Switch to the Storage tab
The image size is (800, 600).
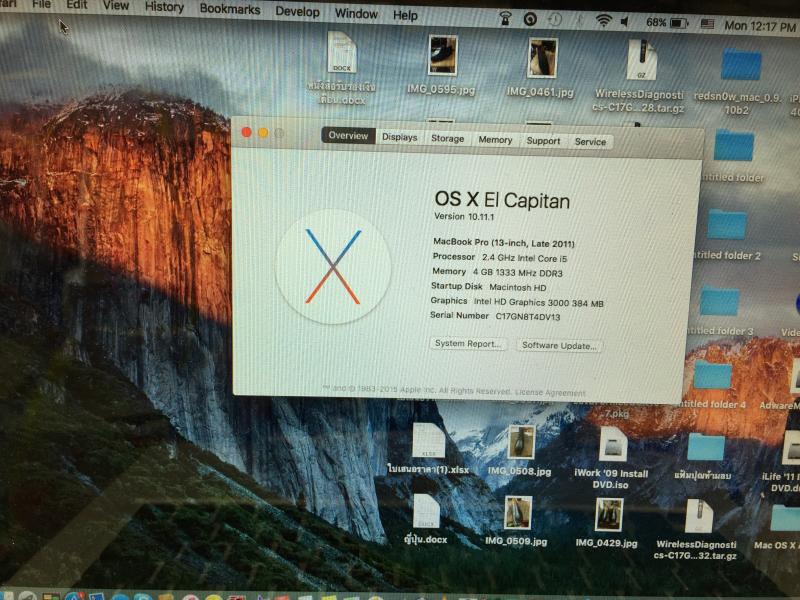click(x=447, y=139)
